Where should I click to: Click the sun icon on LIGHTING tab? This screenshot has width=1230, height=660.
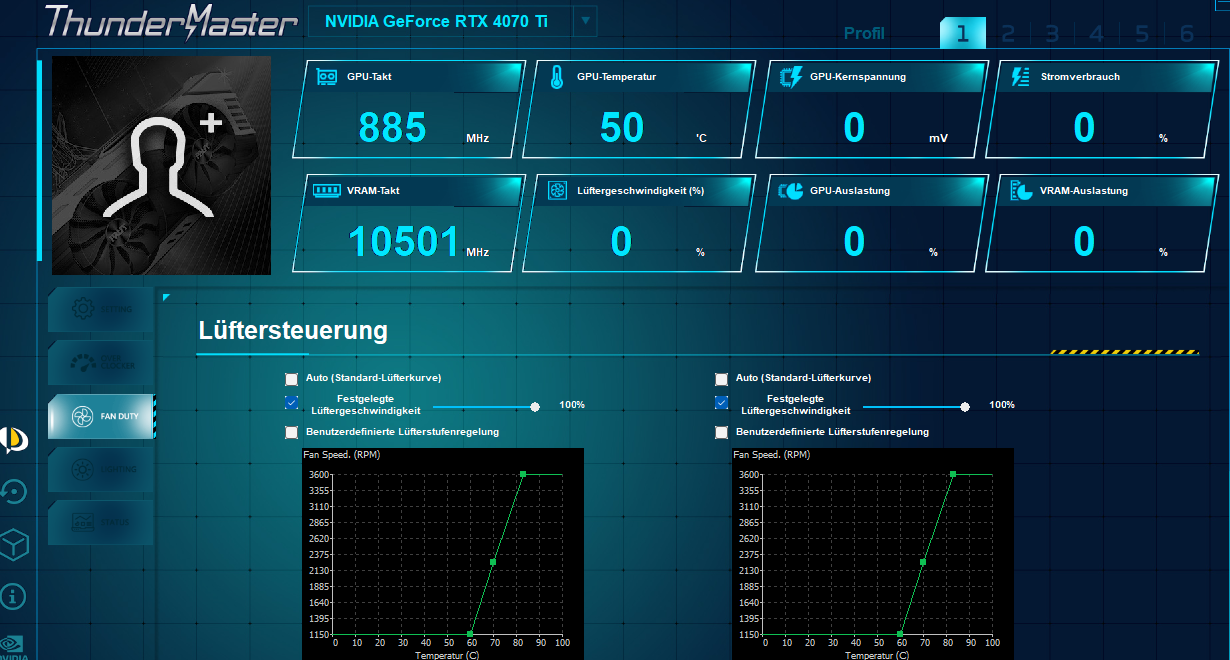click(x=84, y=468)
